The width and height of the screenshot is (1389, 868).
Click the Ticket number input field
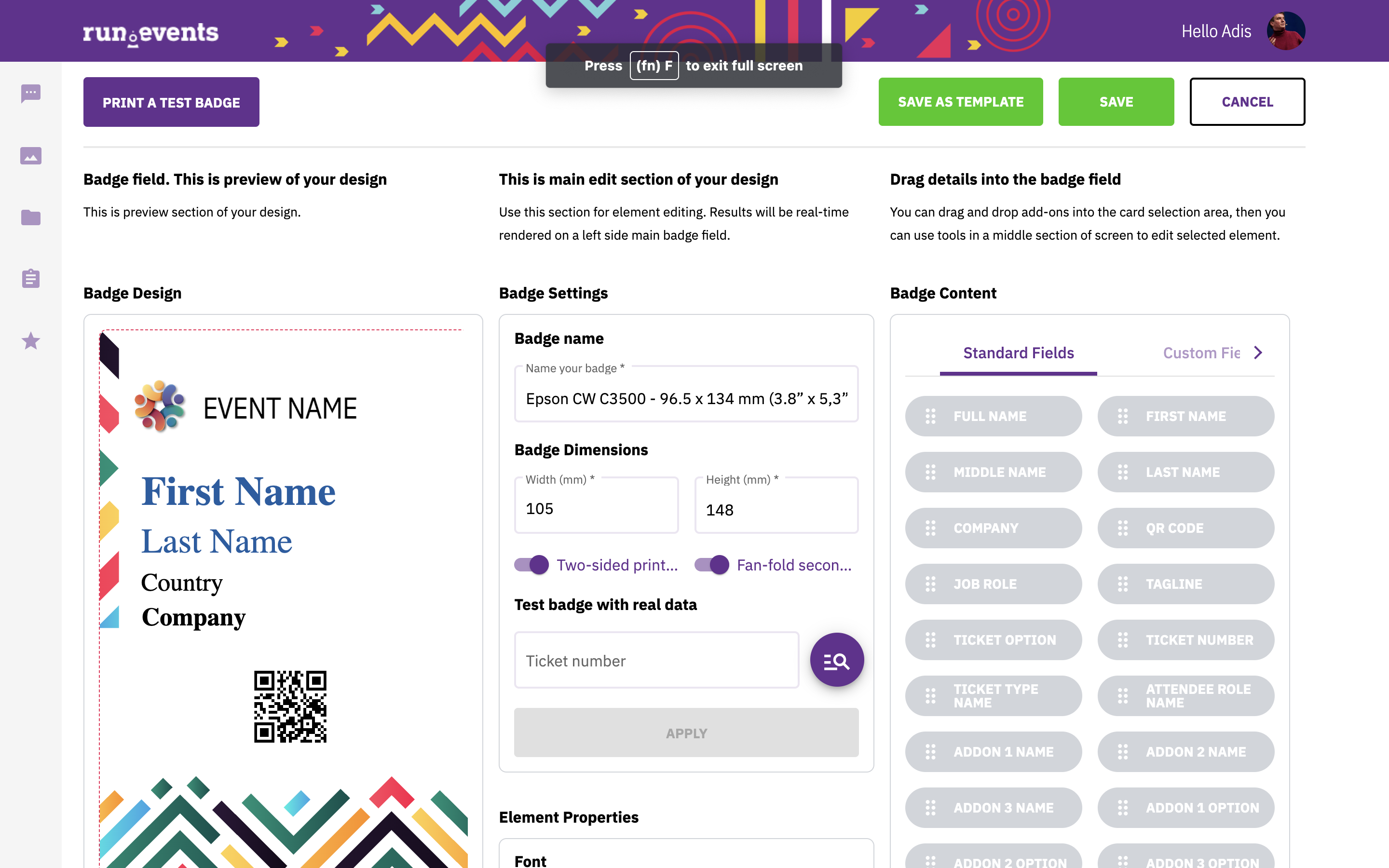(656, 660)
